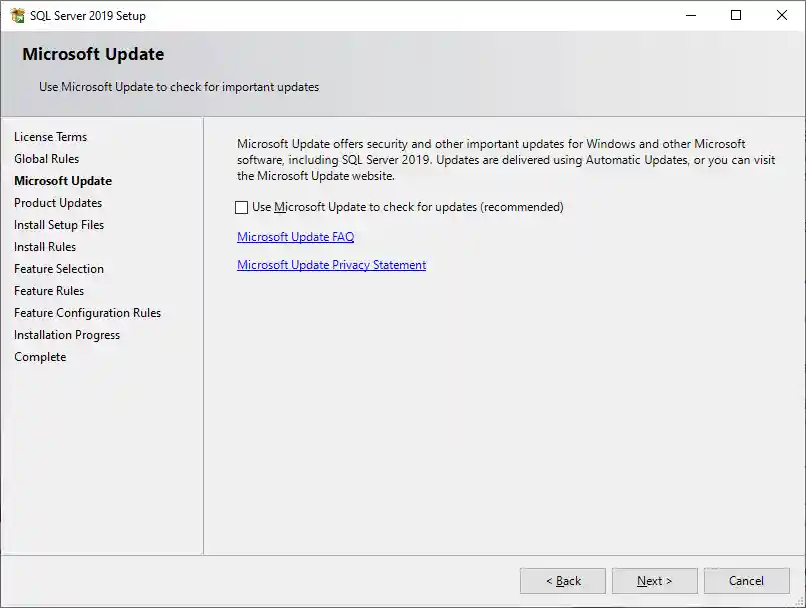Viewport: 806px width, 608px height.
Task: Select the Global Rules step
Action: tap(46, 158)
